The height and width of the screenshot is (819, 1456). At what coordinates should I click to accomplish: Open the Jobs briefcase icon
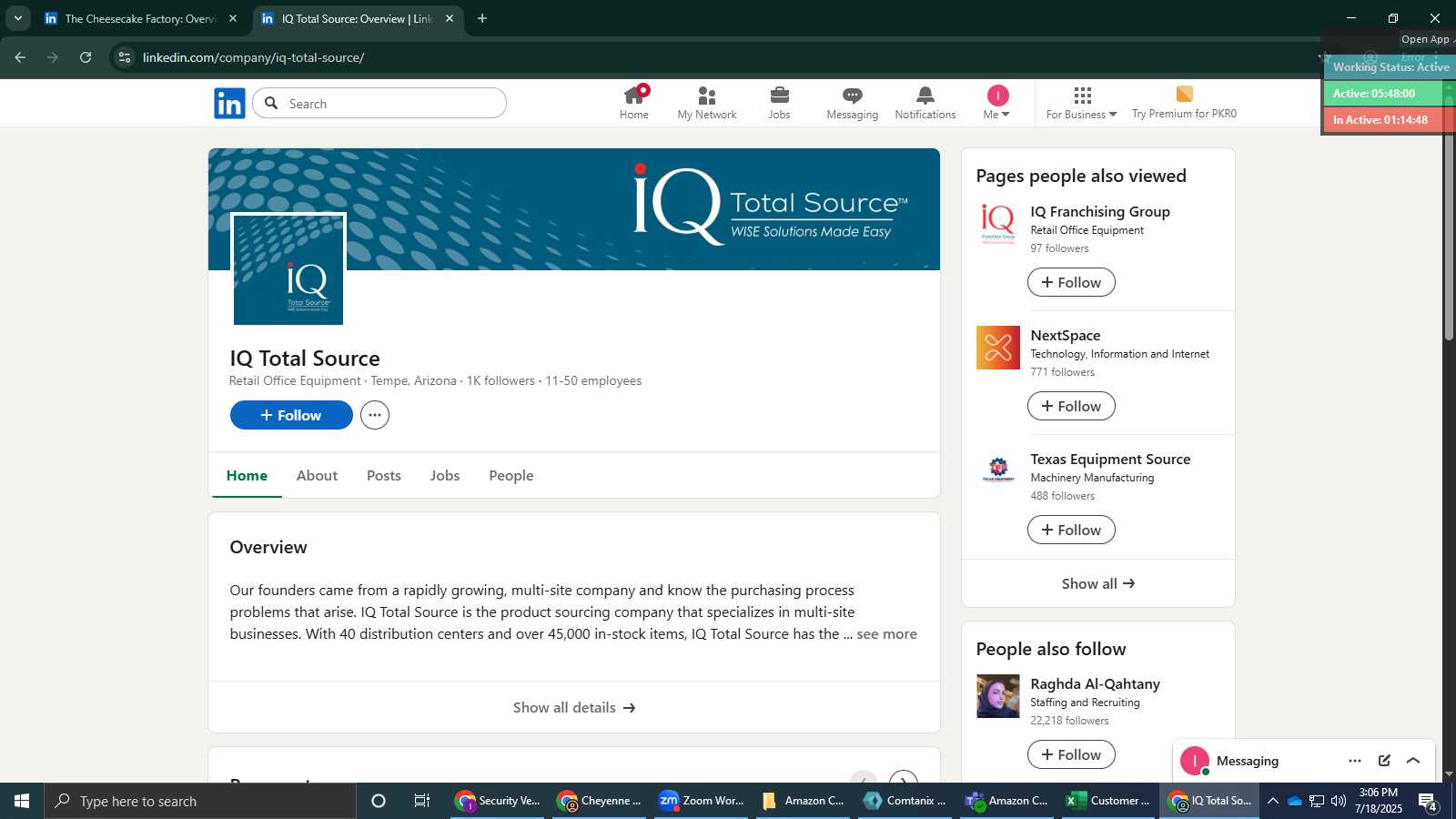coord(780,103)
